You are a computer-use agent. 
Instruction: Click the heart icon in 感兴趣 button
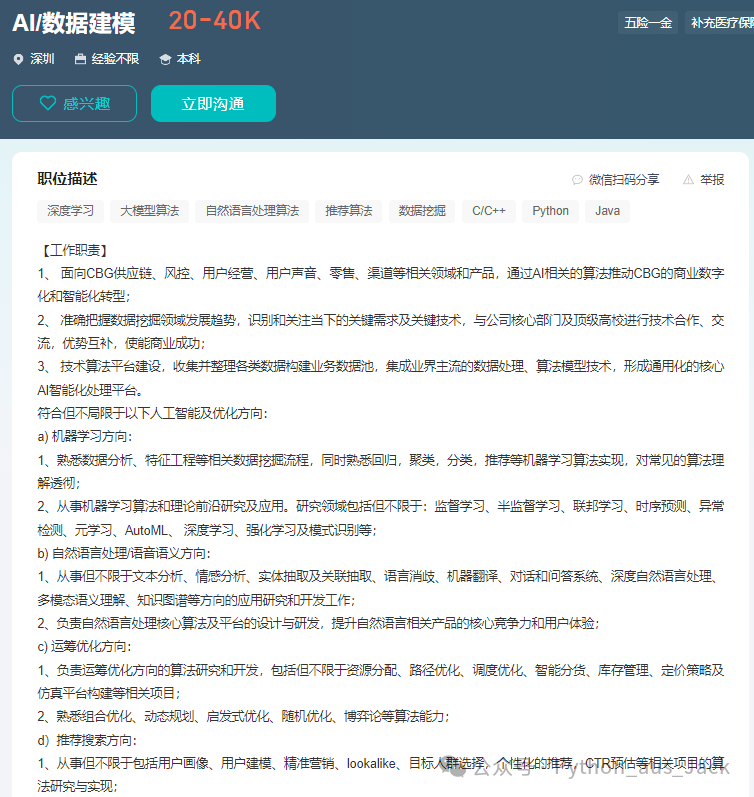tap(48, 103)
